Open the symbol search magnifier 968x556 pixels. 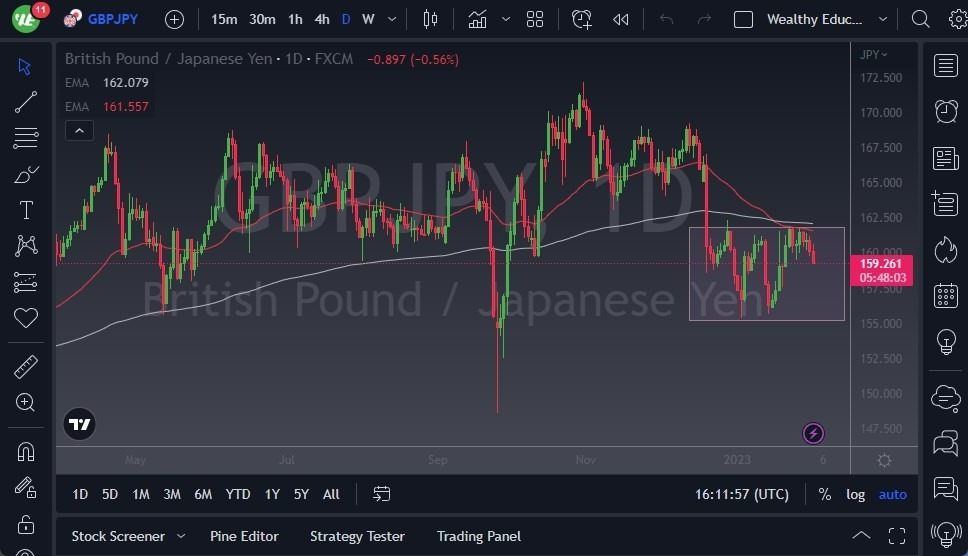[920, 19]
